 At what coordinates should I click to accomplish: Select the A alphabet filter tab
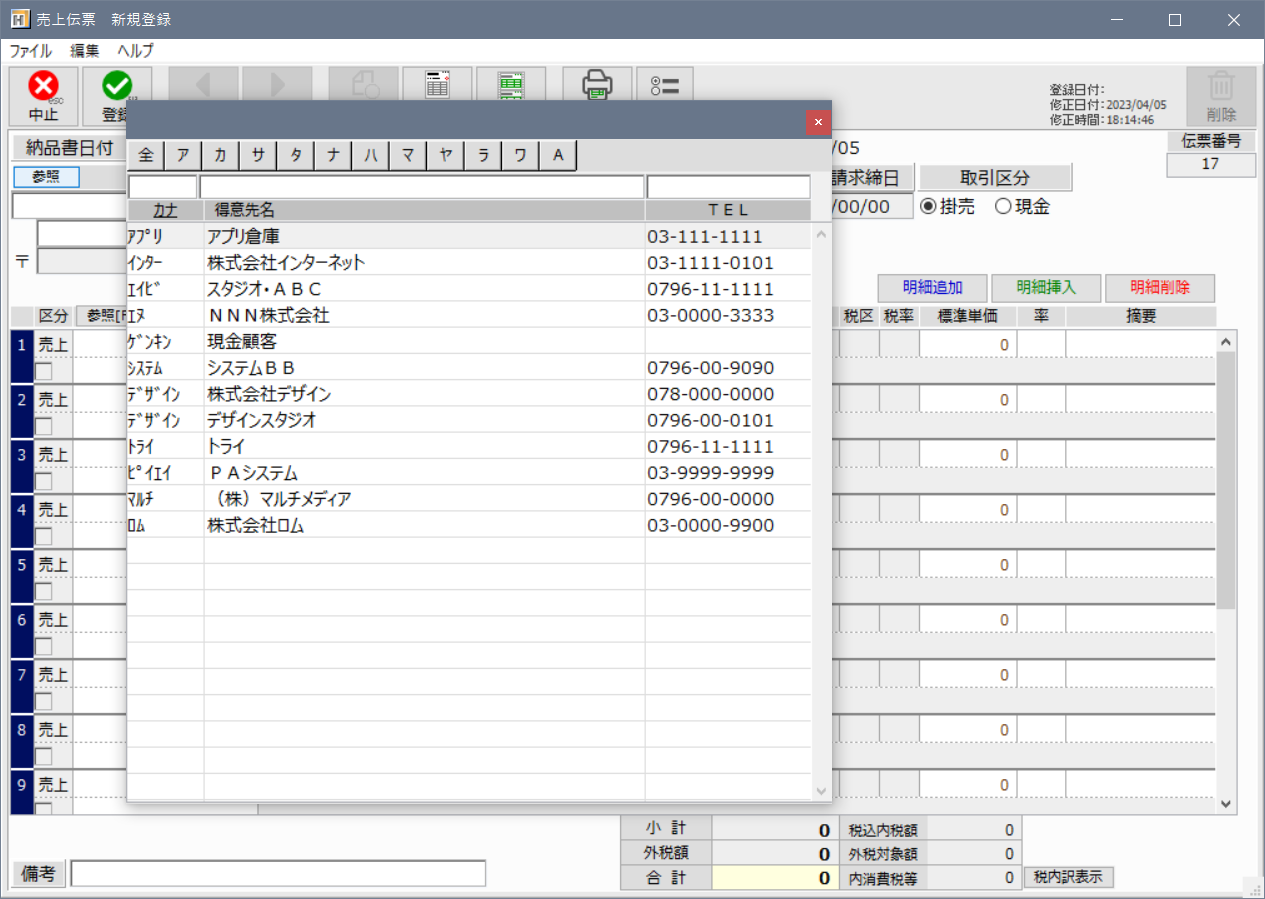tap(559, 155)
